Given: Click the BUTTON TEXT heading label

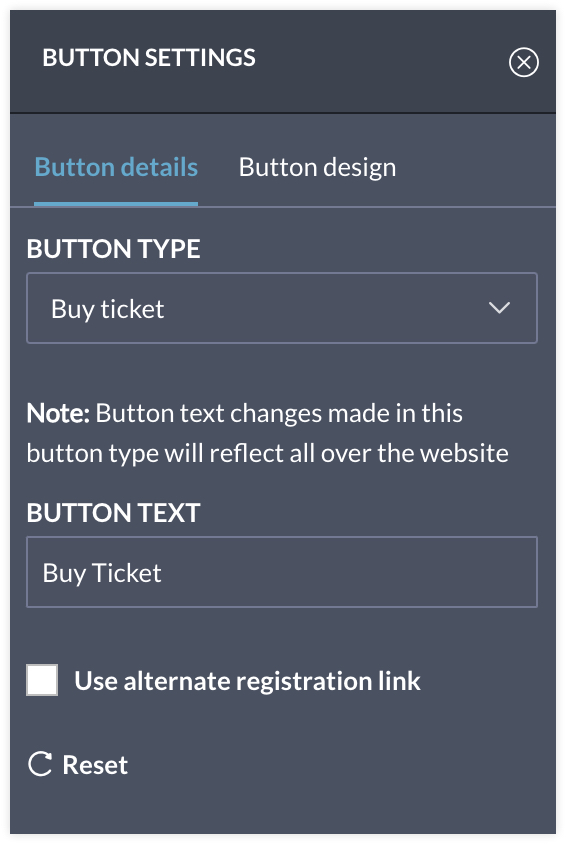Looking at the screenshot, I should point(114,513).
